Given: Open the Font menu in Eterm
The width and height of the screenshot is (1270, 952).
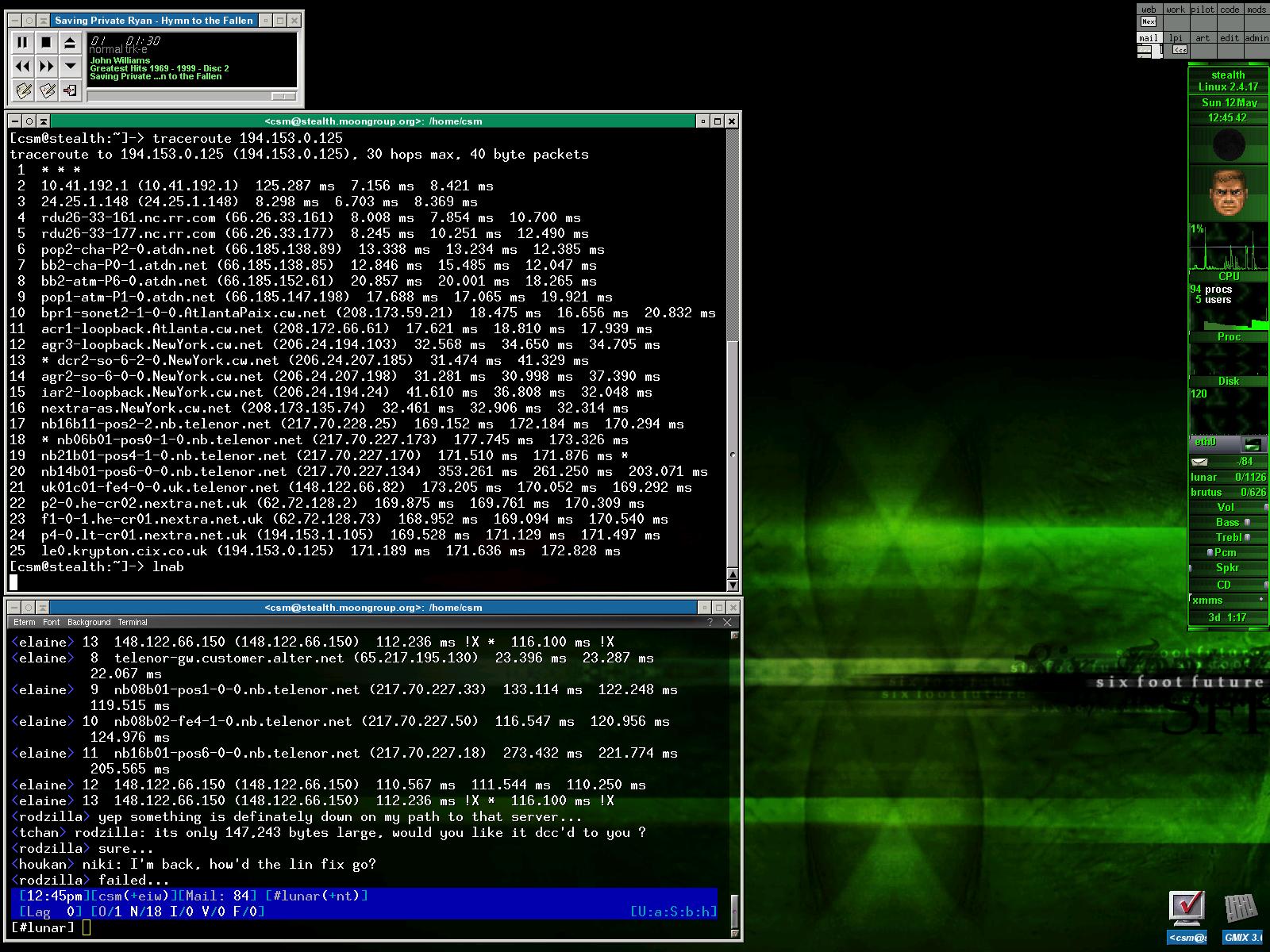Looking at the screenshot, I should coord(51,623).
